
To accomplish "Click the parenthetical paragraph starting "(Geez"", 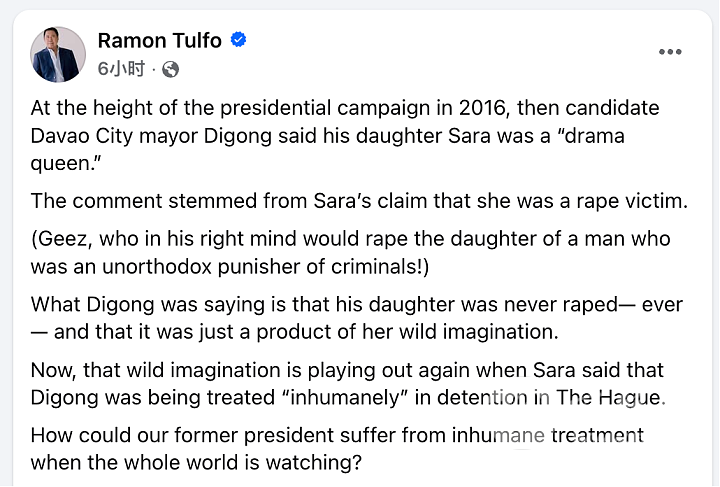I will coord(350,252).
